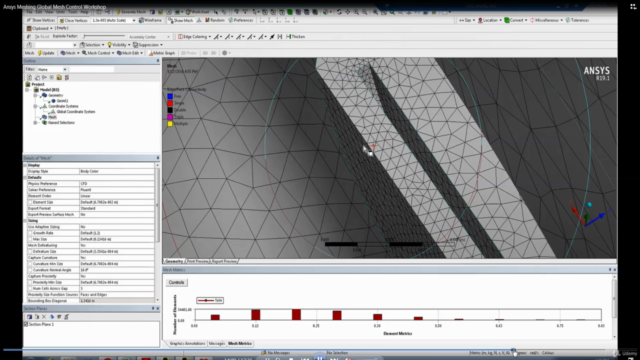This screenshot has height=360, width=640.
Task: Open the Selection dropdown menu
Action: click(x=92, y=45)
